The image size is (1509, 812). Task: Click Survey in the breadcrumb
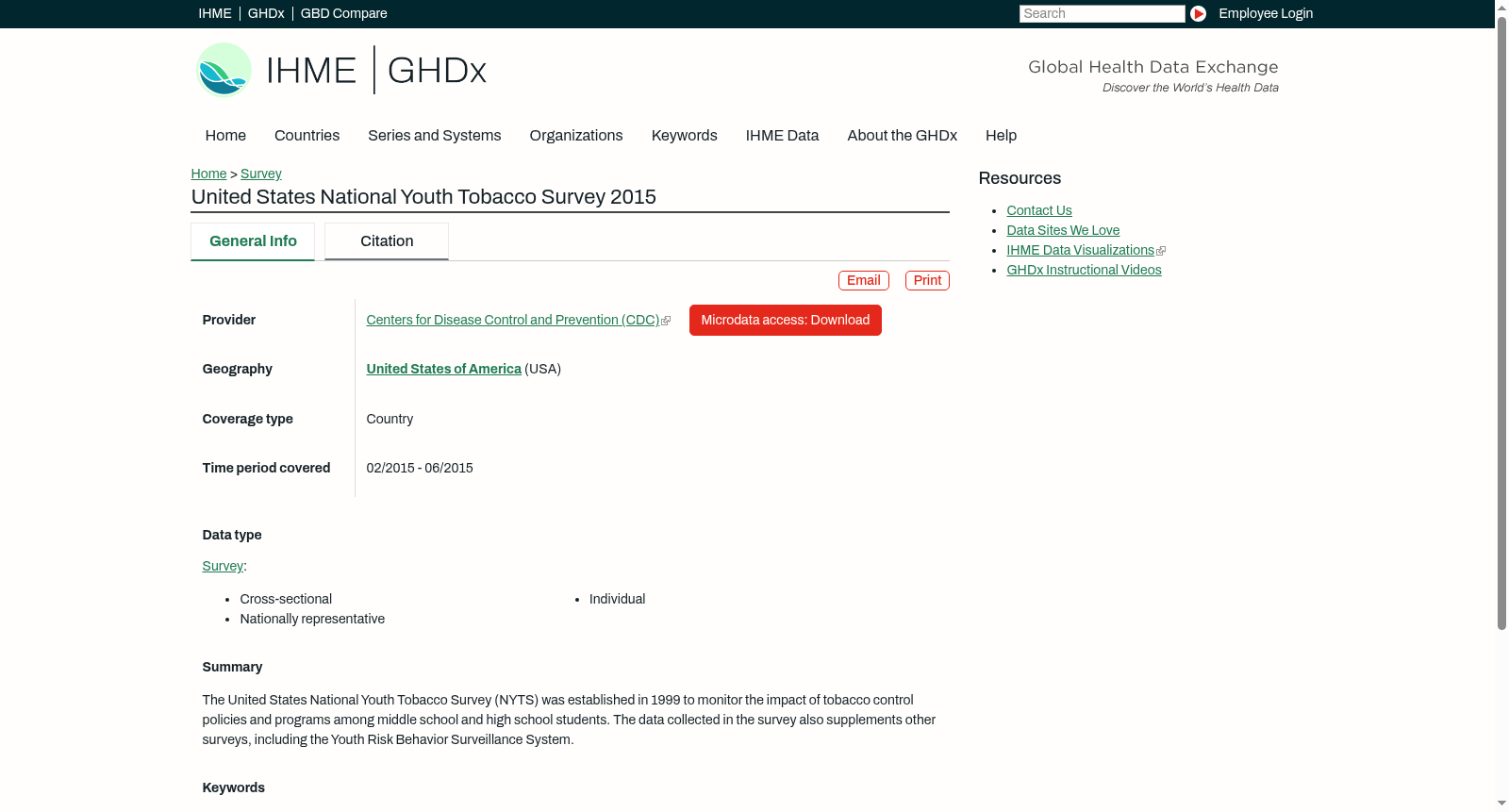coord(261,174)
